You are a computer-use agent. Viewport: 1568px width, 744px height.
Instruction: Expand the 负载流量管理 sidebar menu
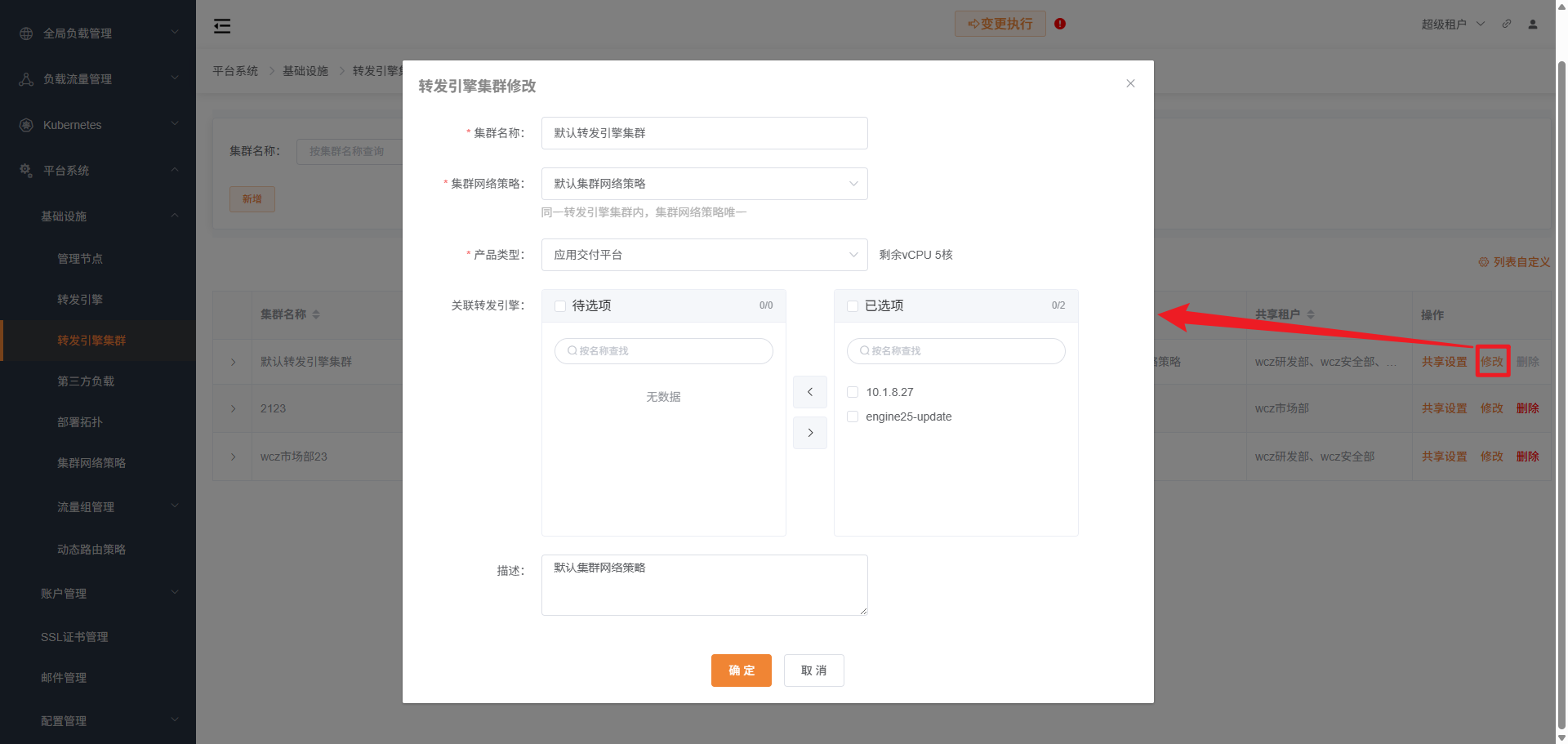pyautogui.click(x=175, y=78)
